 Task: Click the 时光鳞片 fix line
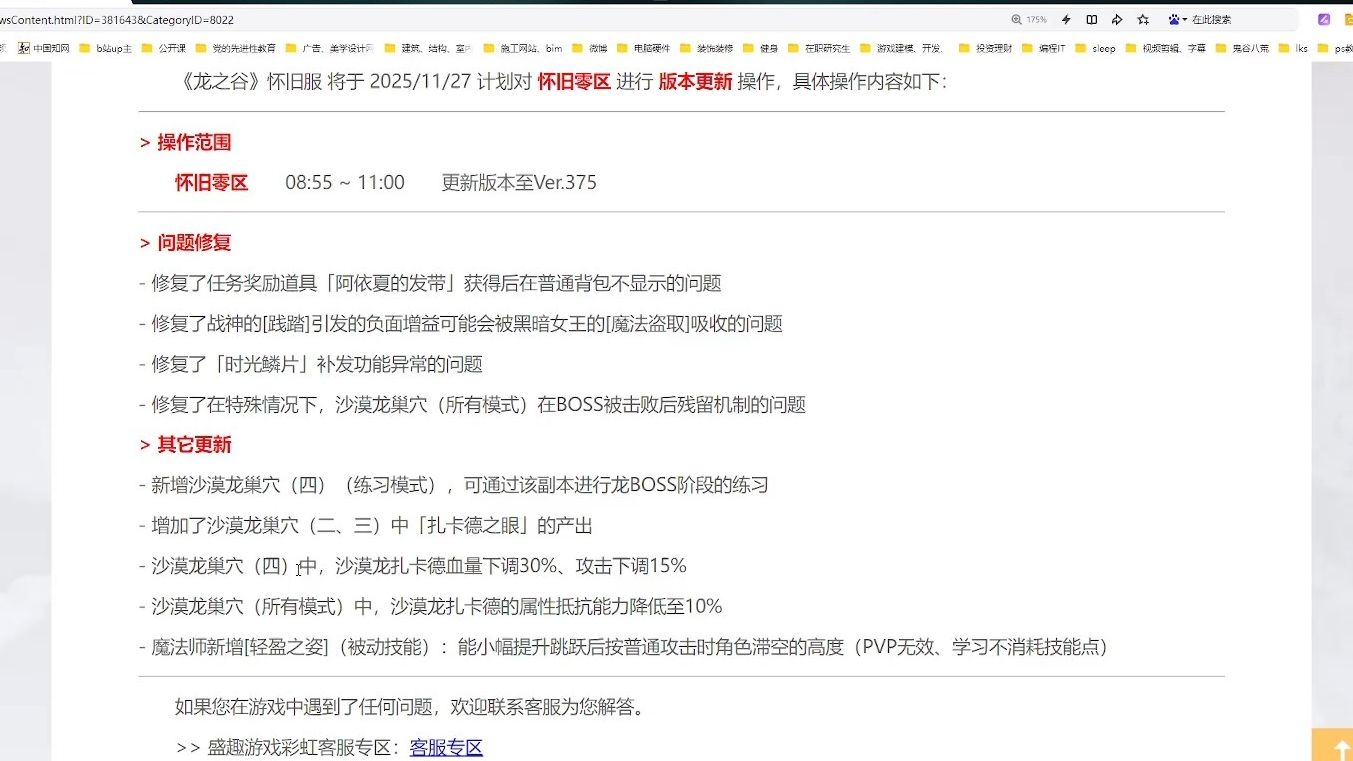pyautogui.click(x=311, y=364)
